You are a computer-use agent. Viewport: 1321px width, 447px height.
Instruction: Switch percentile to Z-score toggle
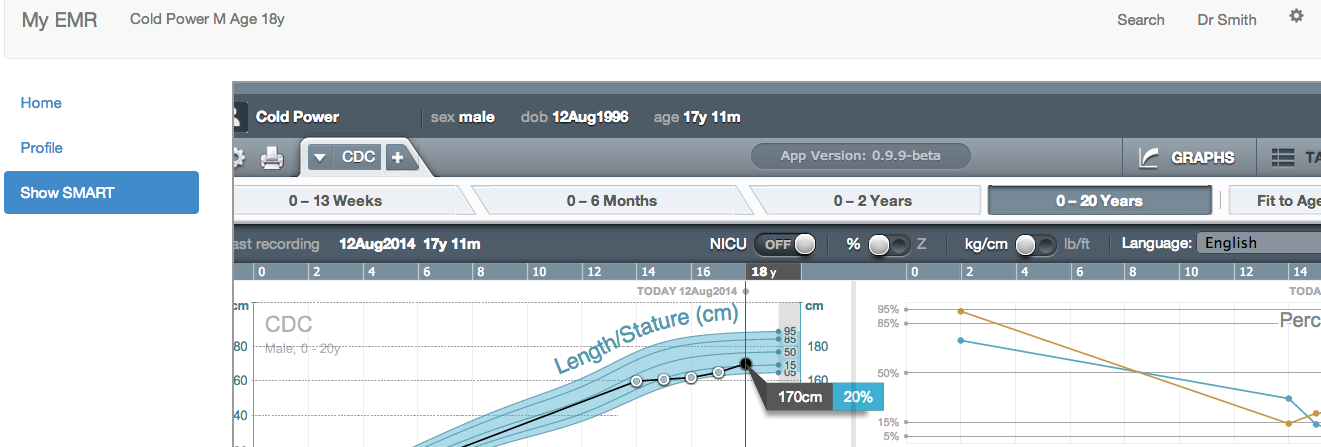click(x=889, y=244)
